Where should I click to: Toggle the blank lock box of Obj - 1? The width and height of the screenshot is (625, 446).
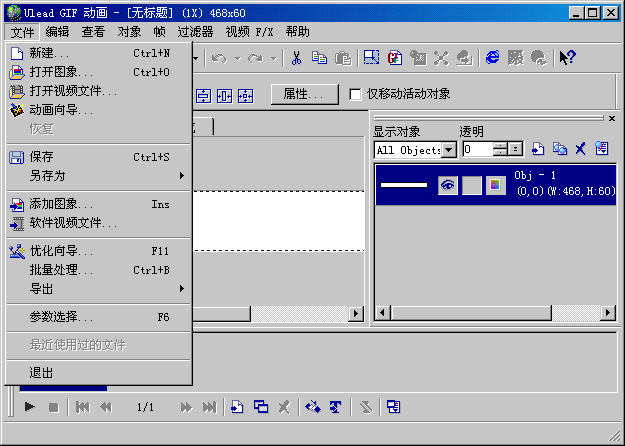click(472, 185)
